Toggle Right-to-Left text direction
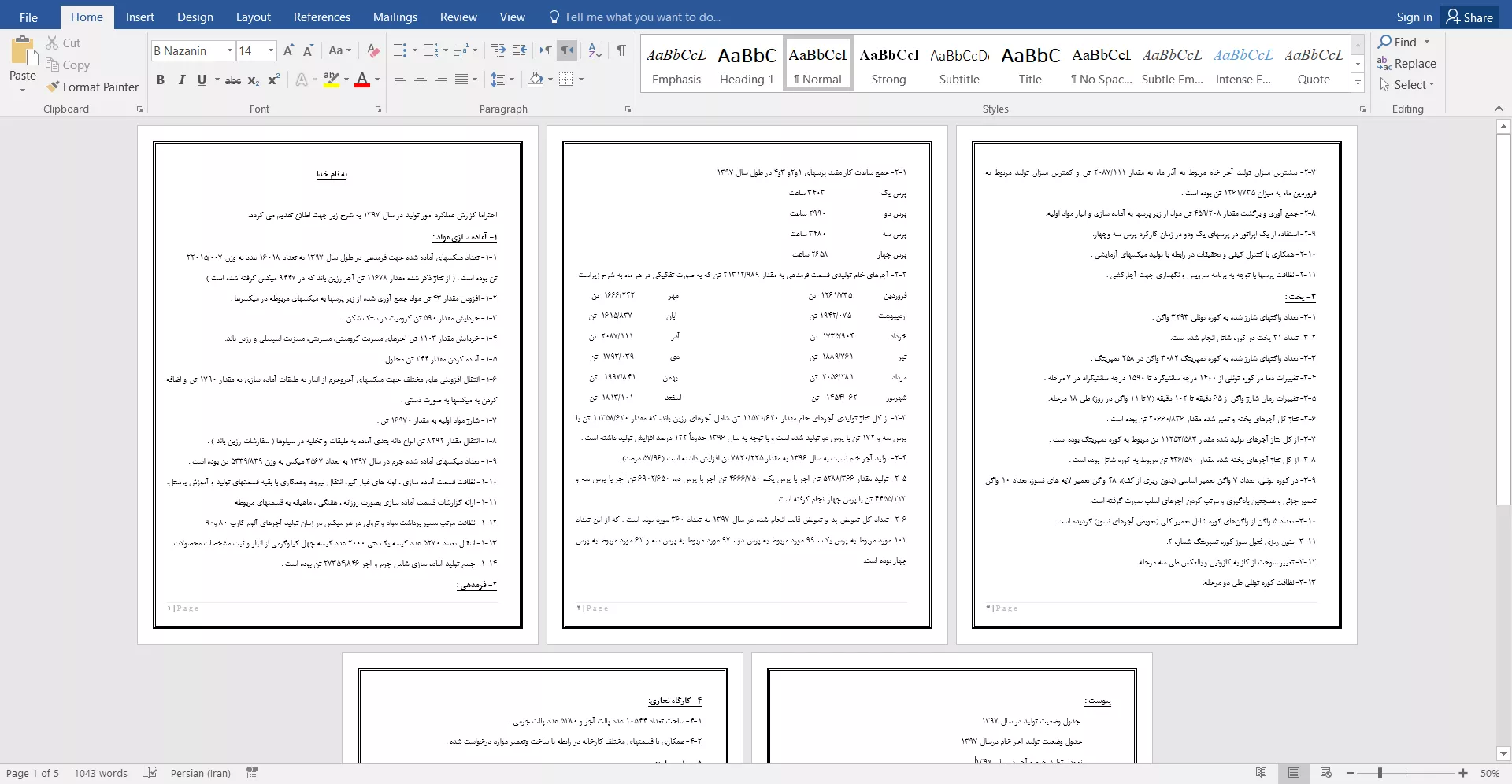This screenshot has width=1512, height=784. tap(567, 51)
